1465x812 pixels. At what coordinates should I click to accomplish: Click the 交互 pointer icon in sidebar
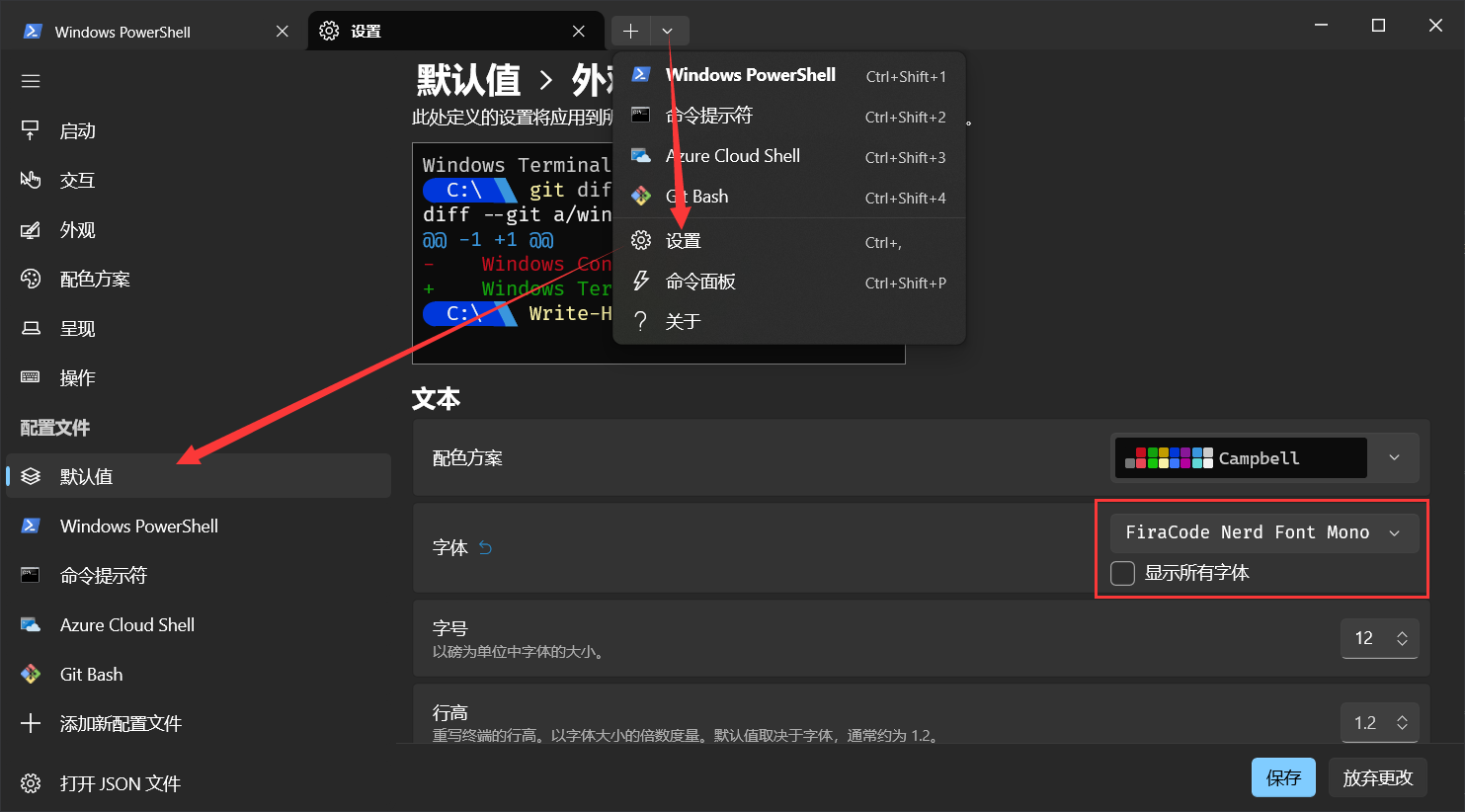click(31, 180)
